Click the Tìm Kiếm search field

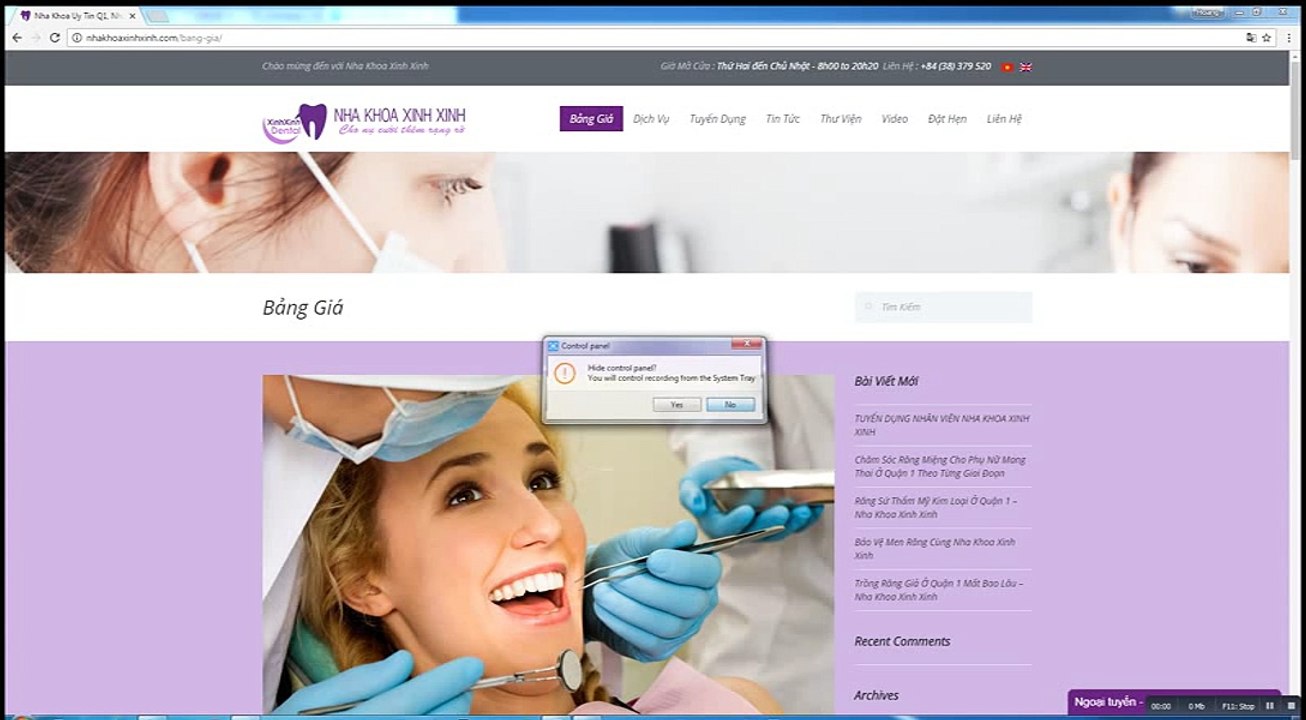943,307
